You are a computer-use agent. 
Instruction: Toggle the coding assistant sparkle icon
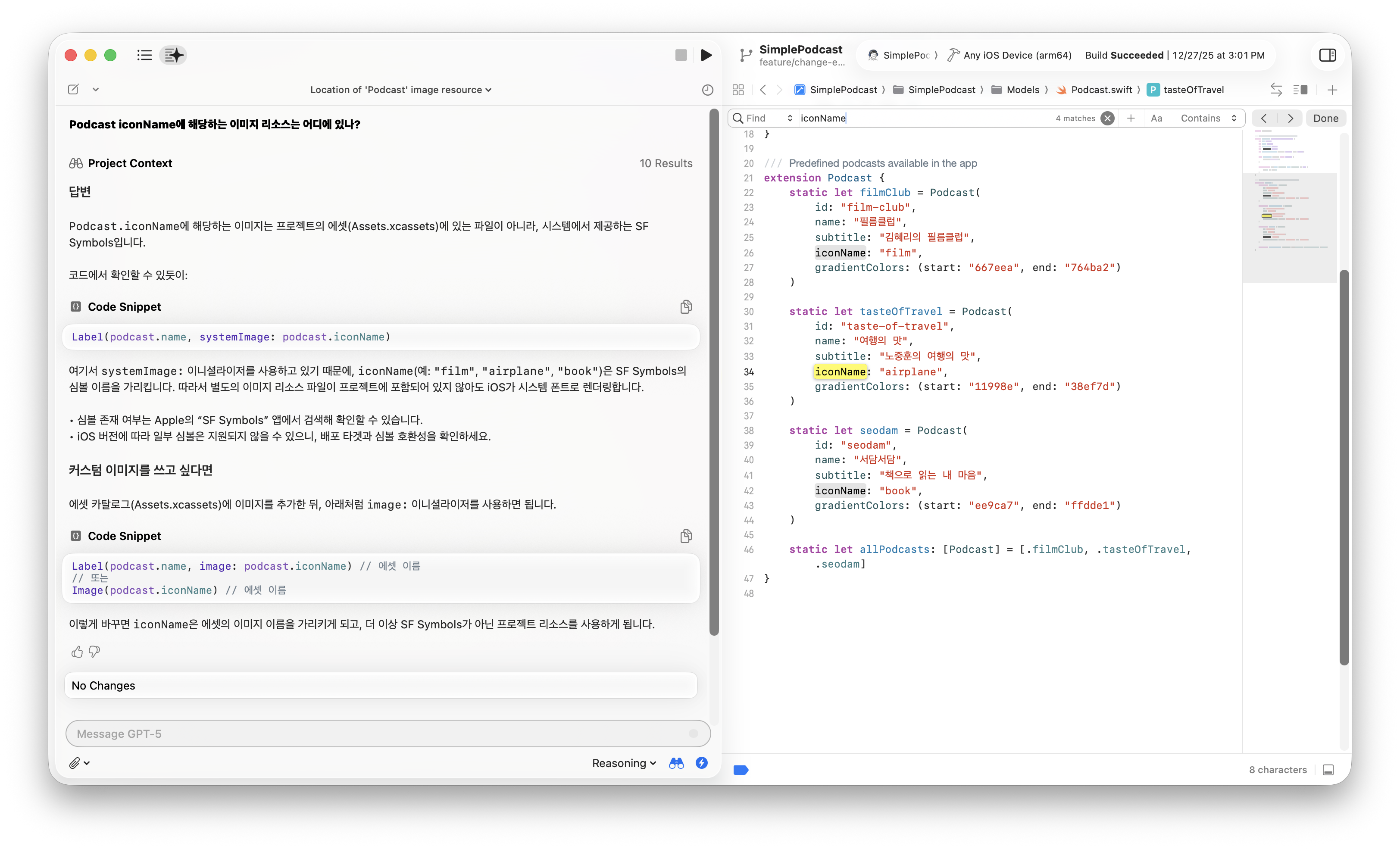point(173,55)
